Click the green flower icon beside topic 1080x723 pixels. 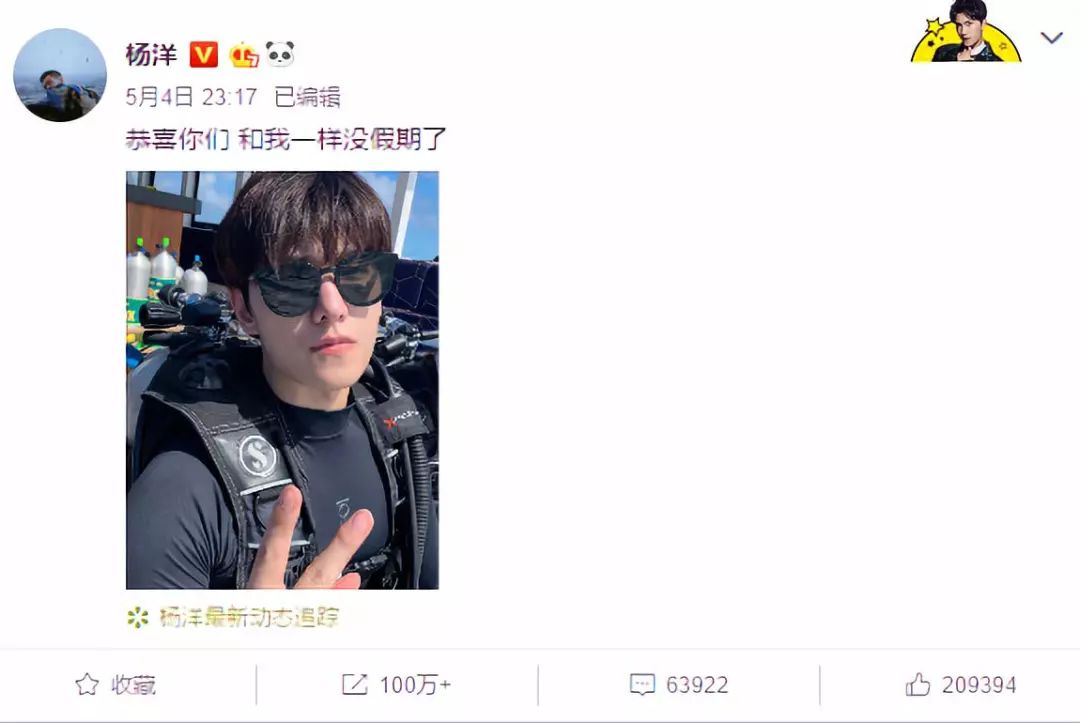pos(138,618)
